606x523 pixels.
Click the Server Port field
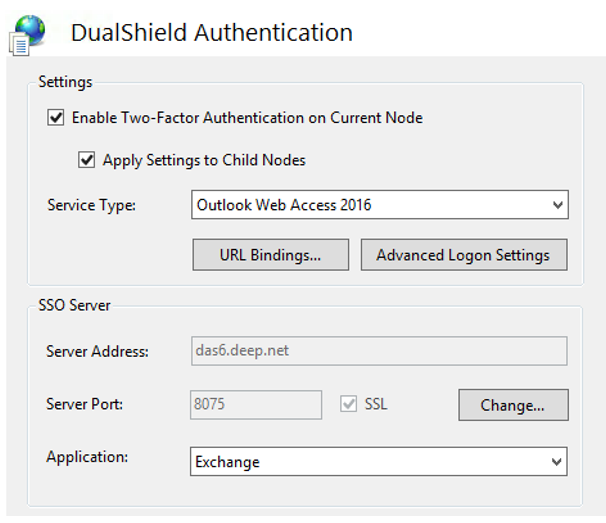[255, 405]
